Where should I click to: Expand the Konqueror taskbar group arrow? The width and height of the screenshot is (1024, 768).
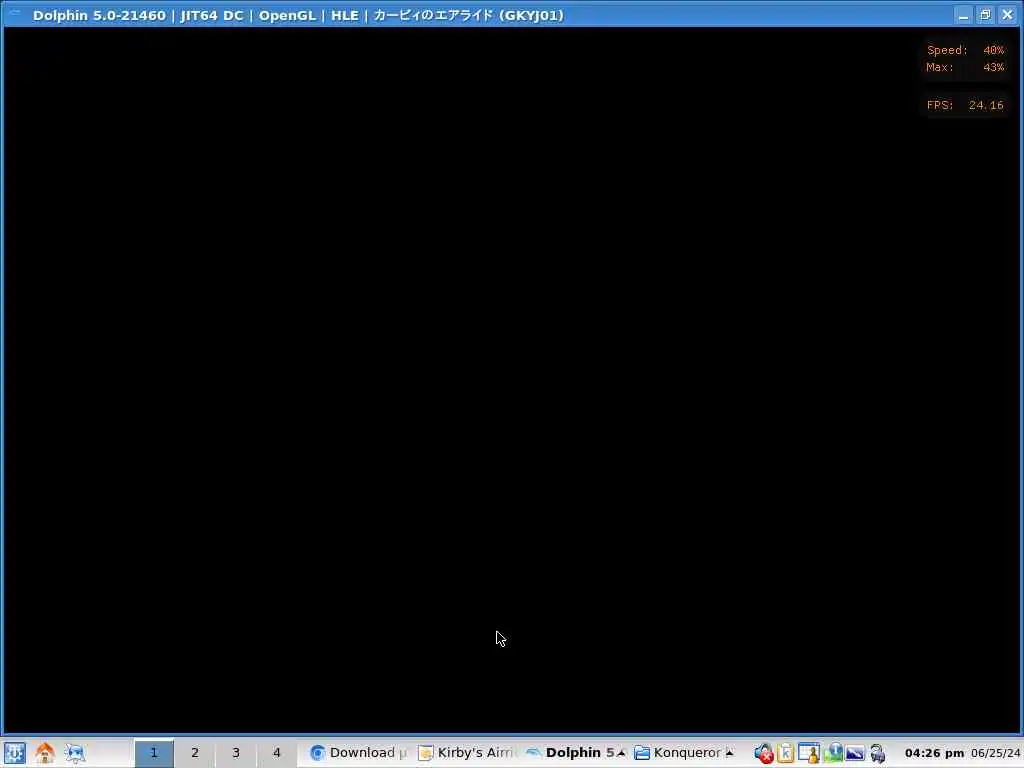730,753
